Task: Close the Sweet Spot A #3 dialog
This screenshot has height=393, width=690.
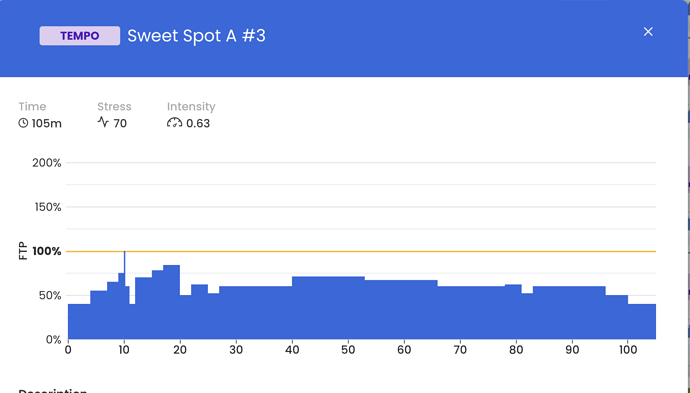Action: click(648, 32)
